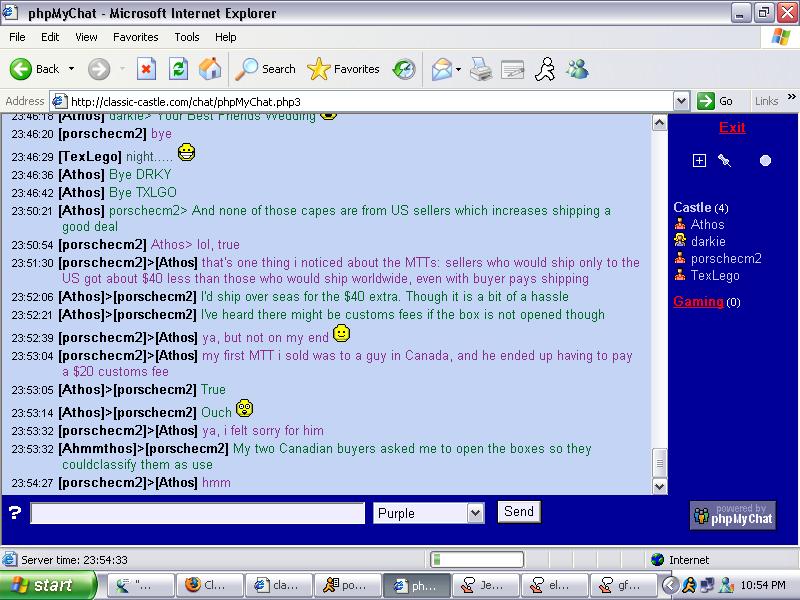Click the user icon next to darkie
This screenshot has width=800, height=600.
click(680, 241)
